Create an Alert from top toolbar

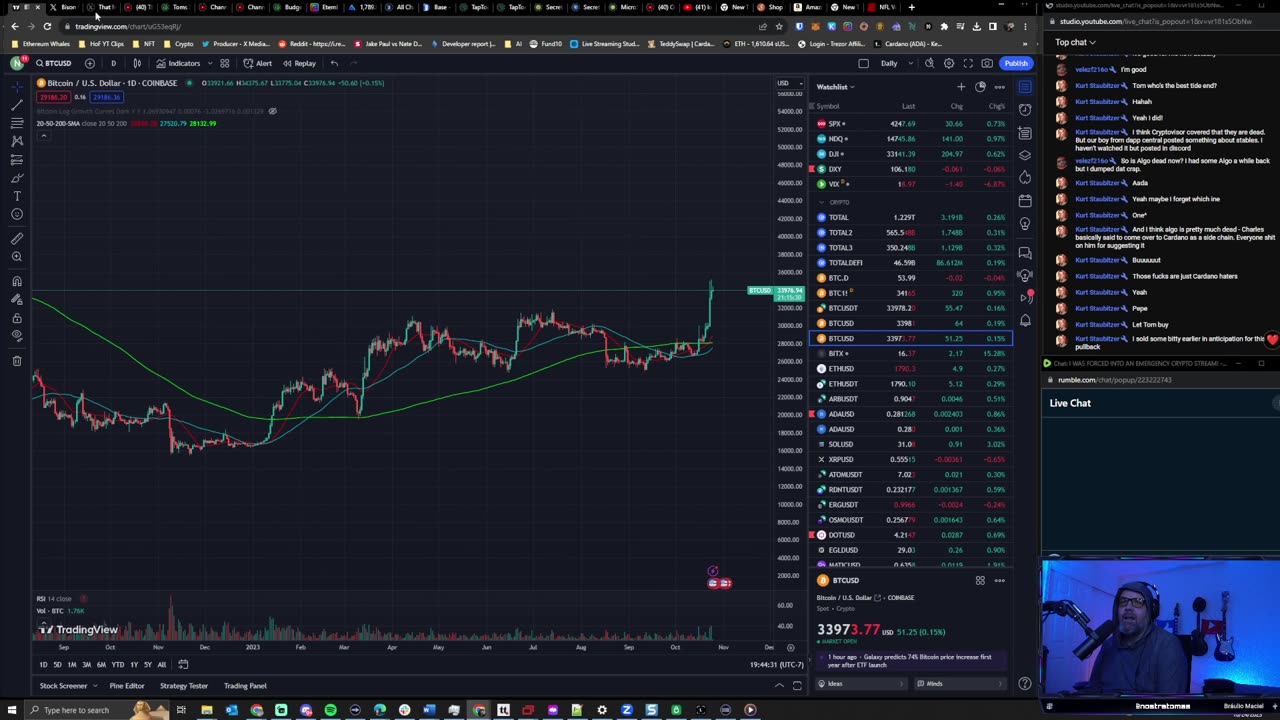coord(258,63)
